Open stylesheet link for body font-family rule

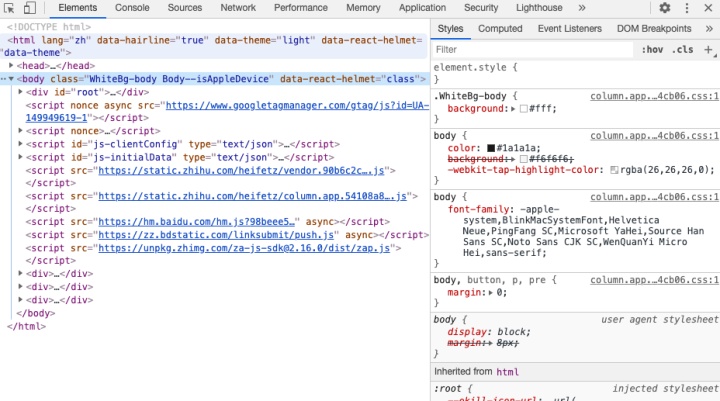pyautogui.click(x=654, y=197)
